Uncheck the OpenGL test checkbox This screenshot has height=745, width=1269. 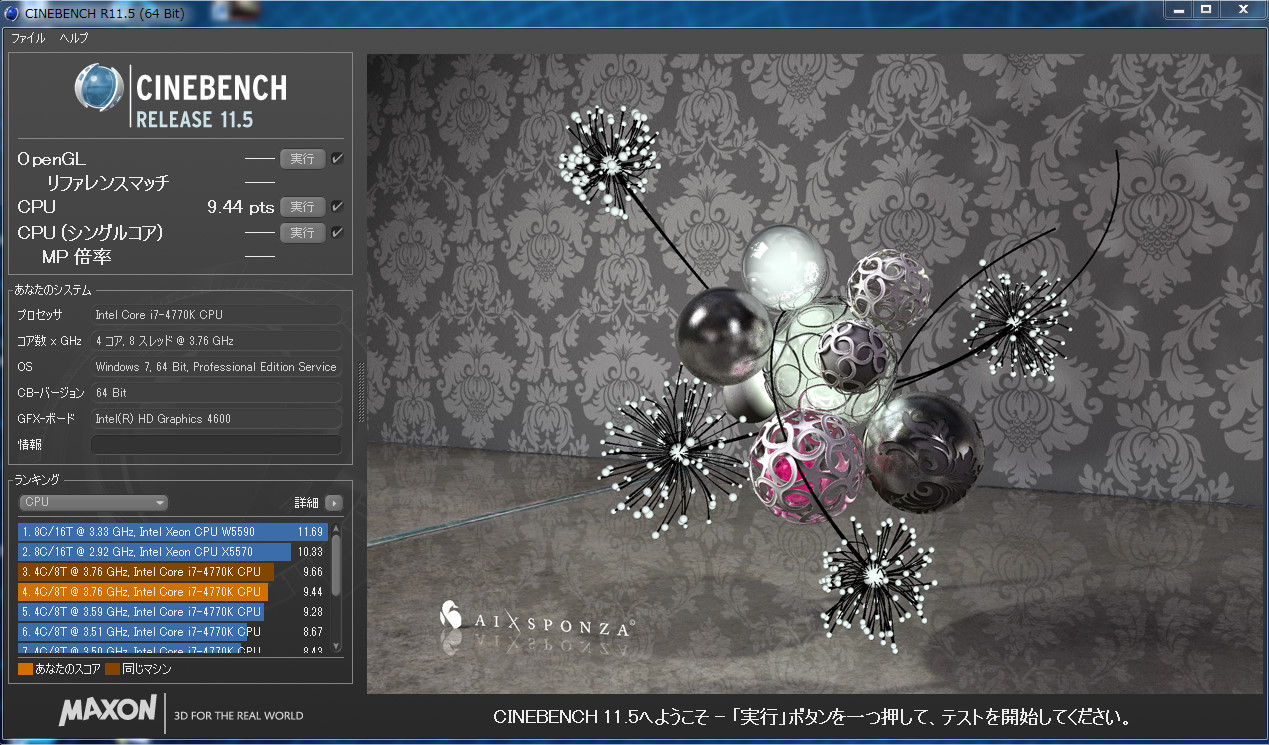(x=337, y=158)
